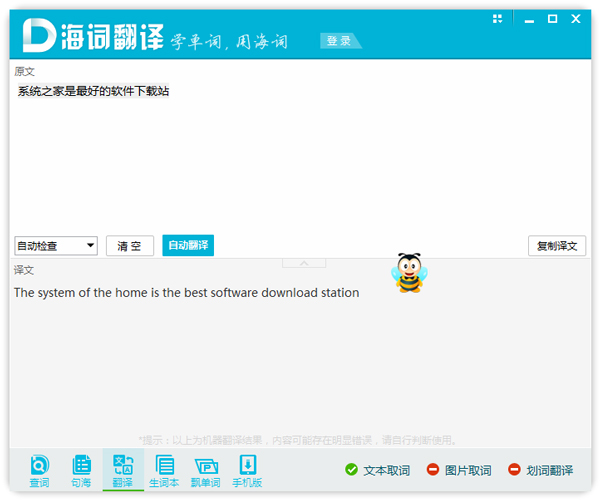
Task: Click the 复制译文 copy translation button
Action: pos(557,246)
